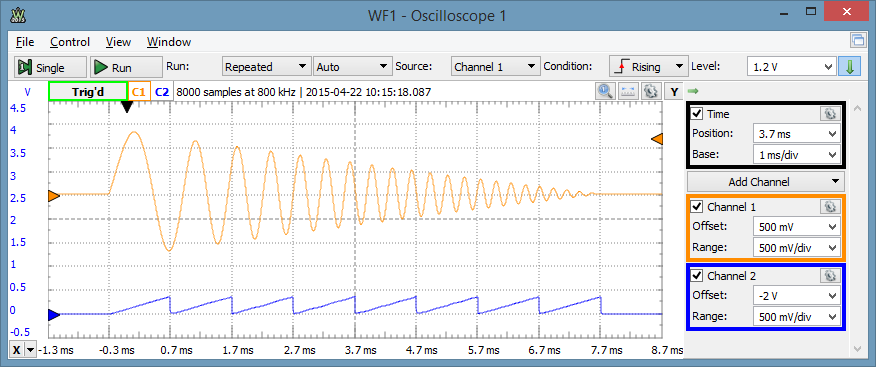876x367 pixels.
Task: Click the Single acquisition button
Action: point(50,67)
